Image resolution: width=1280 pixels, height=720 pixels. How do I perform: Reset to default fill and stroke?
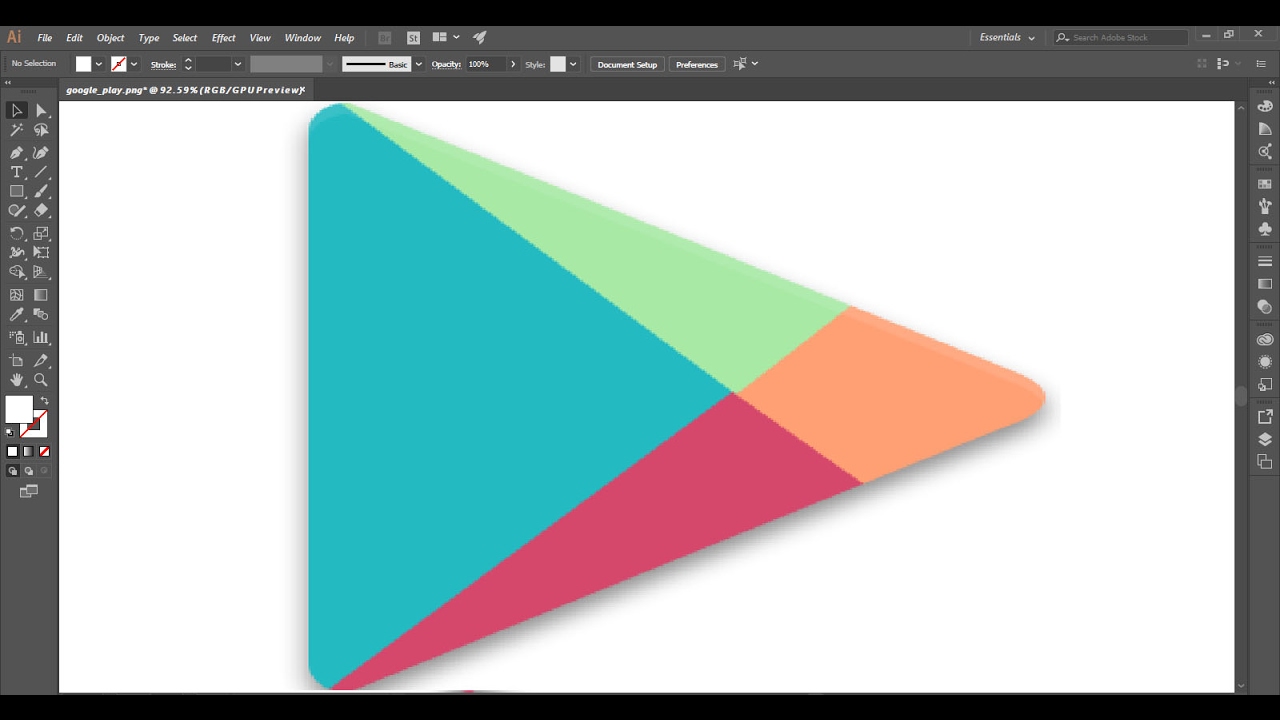(x=11, y=432)
